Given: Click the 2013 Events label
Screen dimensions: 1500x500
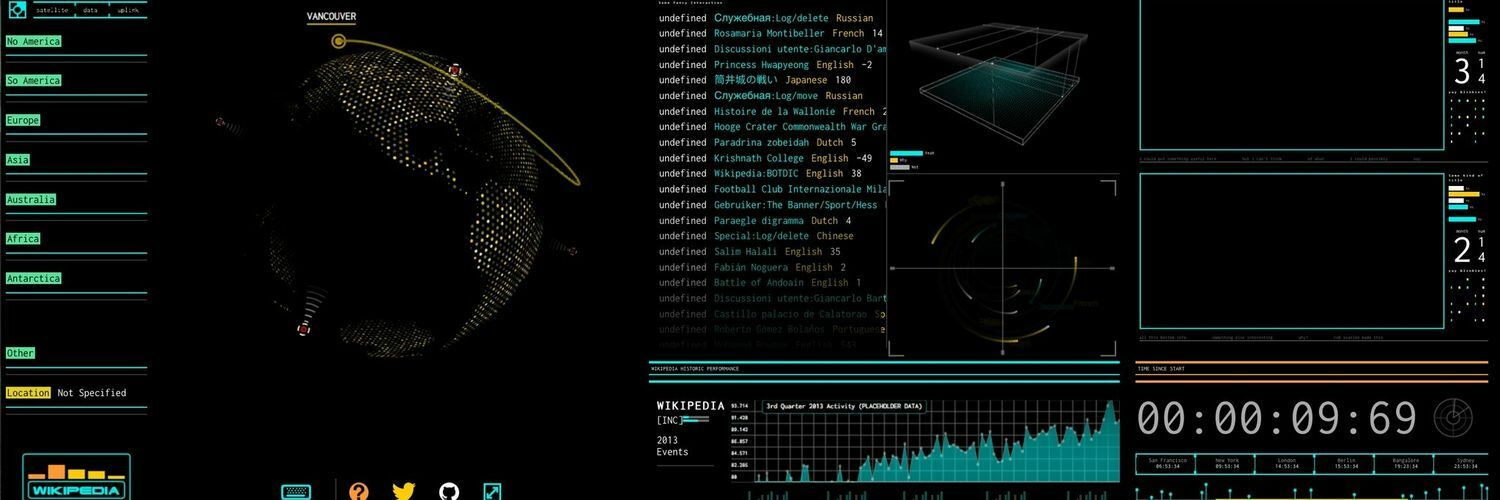Looking at the screenshot, I should pos(673,446).
